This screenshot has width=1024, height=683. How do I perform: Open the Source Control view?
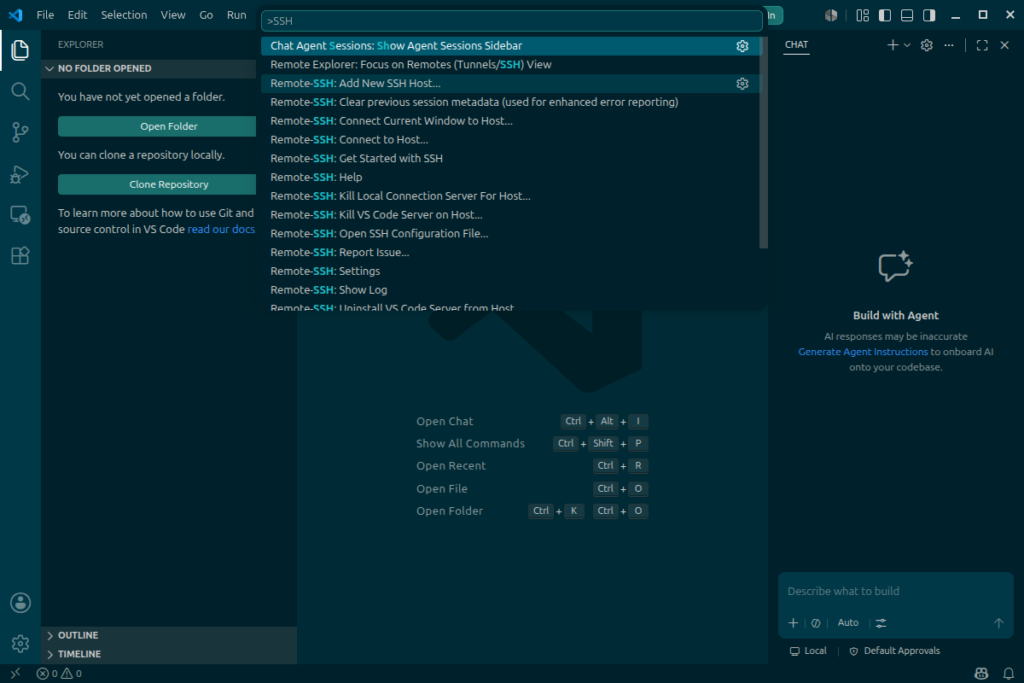tap(20, 133)
